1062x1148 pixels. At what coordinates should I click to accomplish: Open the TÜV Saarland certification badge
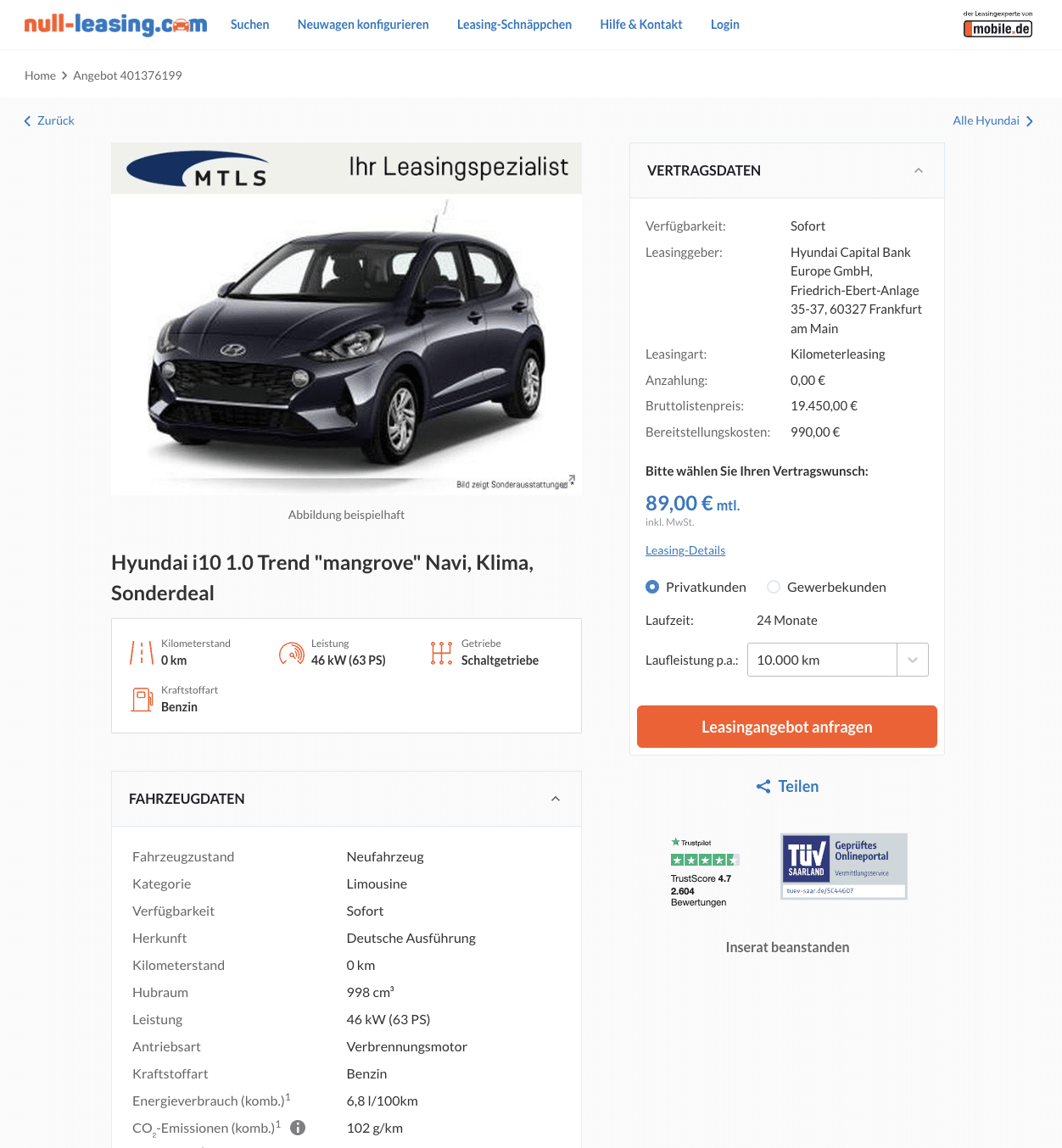click(x=844, y=866)
